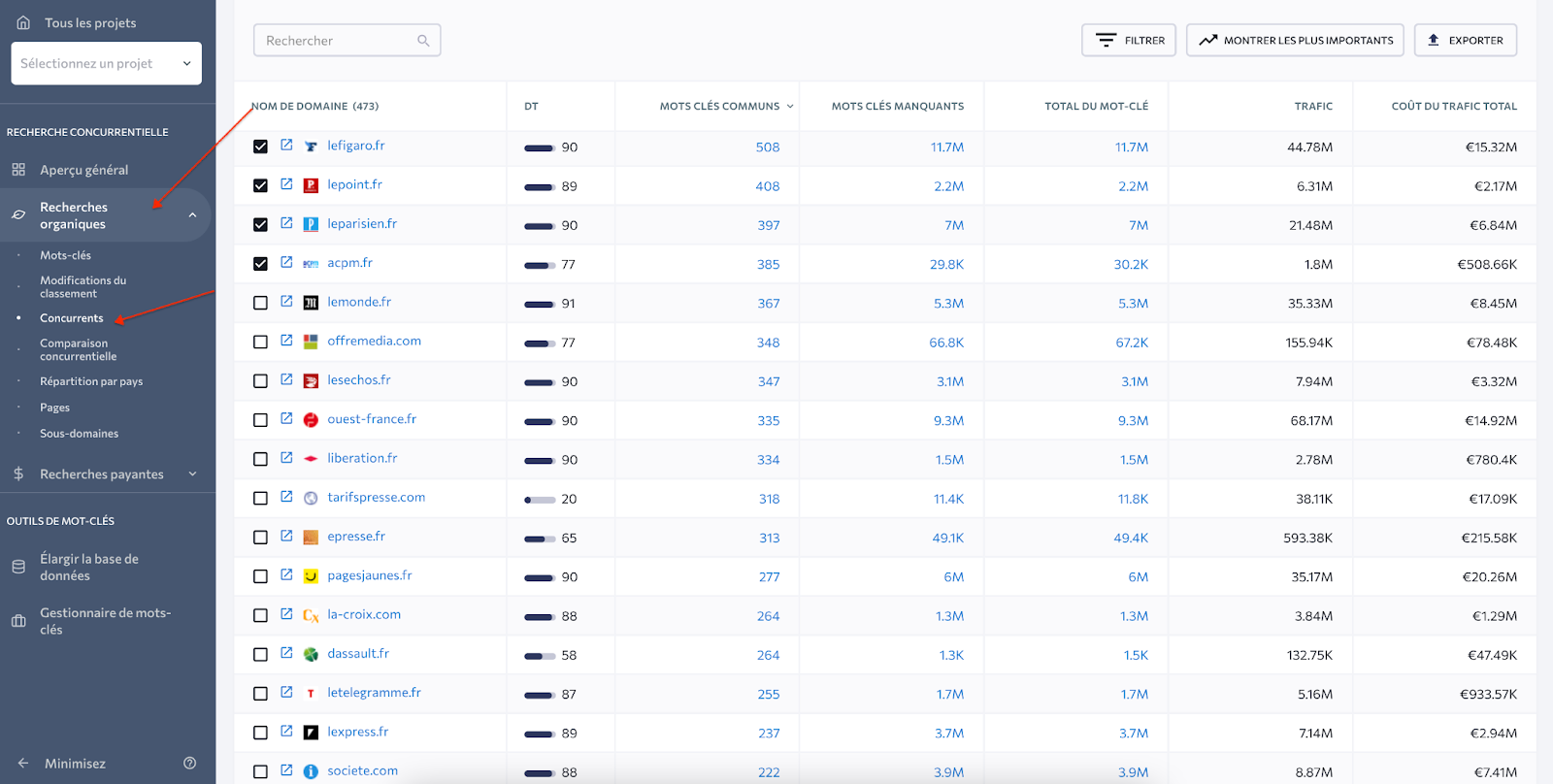Sort by Mots clés communs column
The width and height of the screenshot is (1553, 784).
(726, 106)
